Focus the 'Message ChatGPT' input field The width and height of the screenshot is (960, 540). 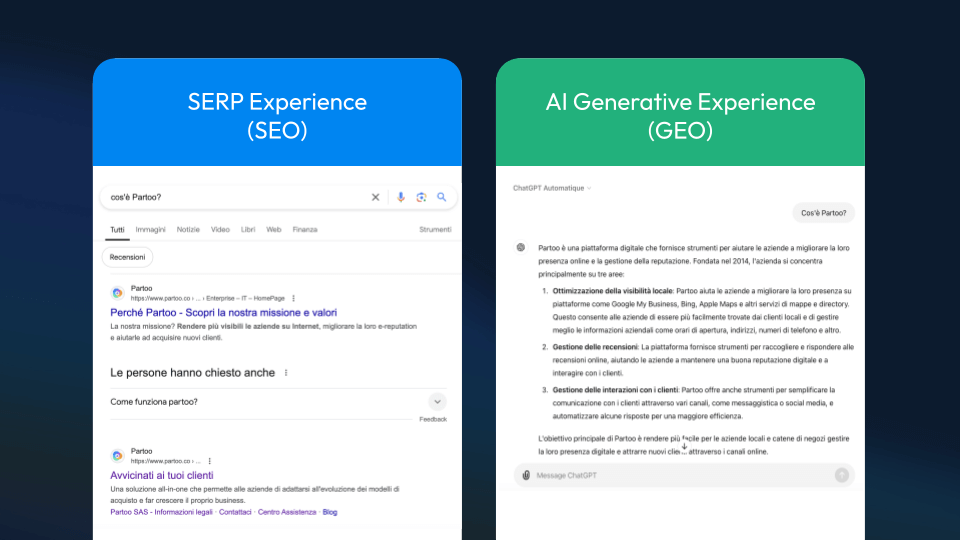(683, 475)
